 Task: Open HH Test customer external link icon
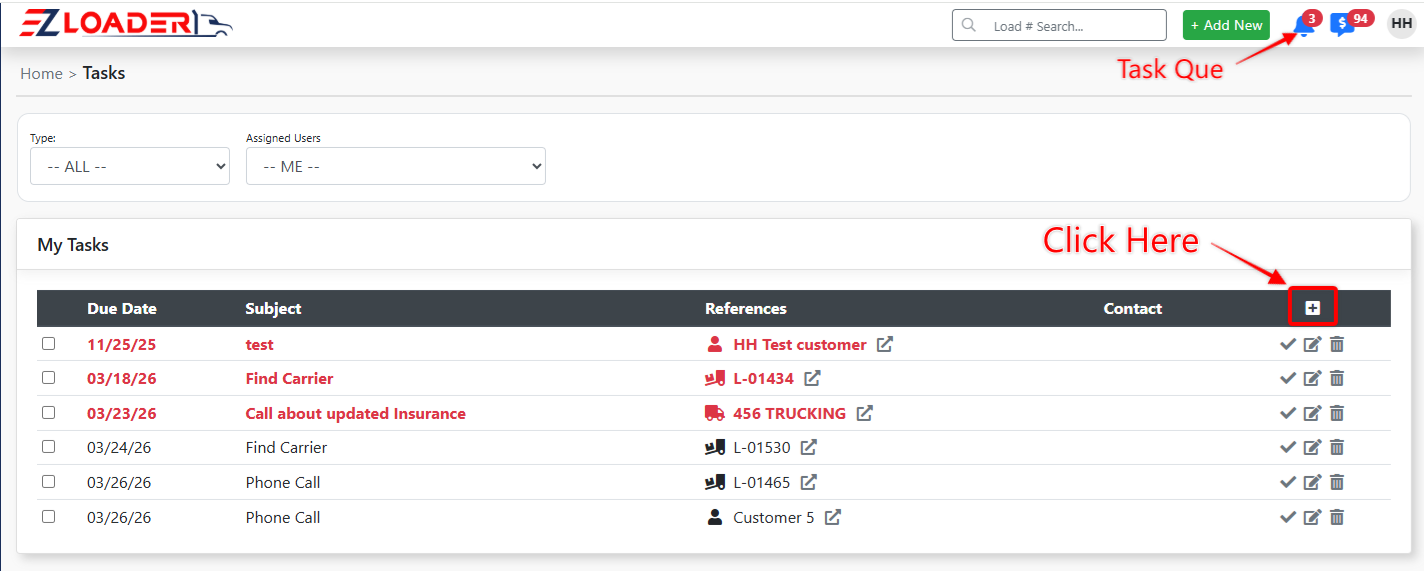[885, 344]
